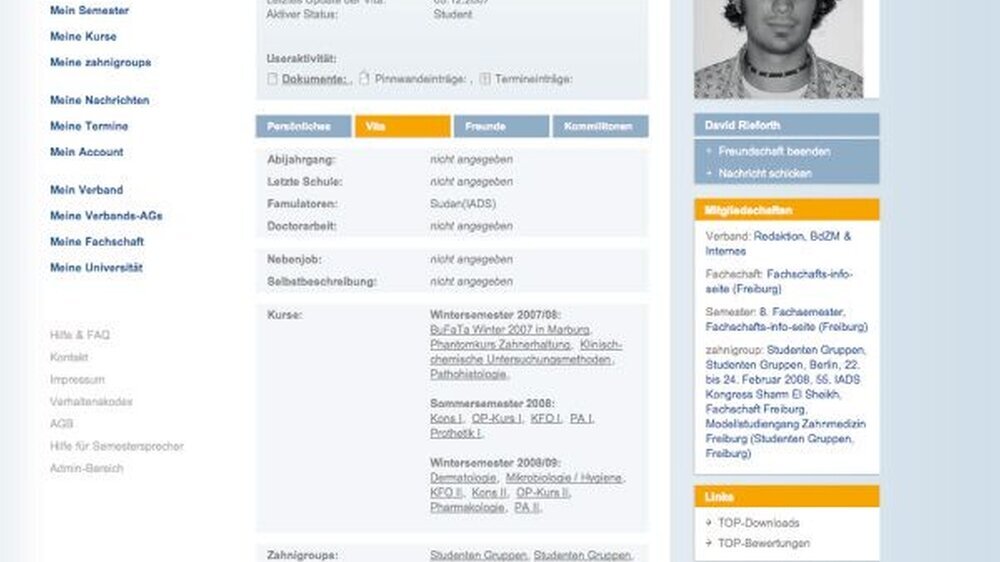Click Nachricht schicken

765,174
